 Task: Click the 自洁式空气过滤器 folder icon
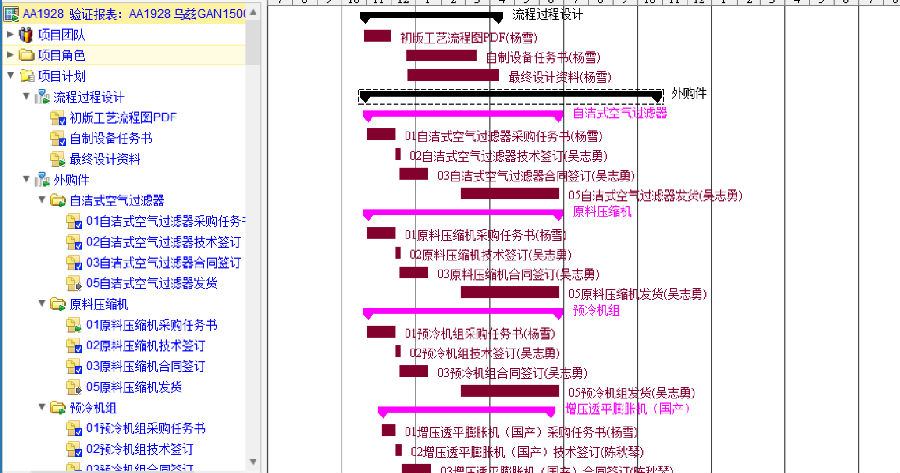point(58,200)
